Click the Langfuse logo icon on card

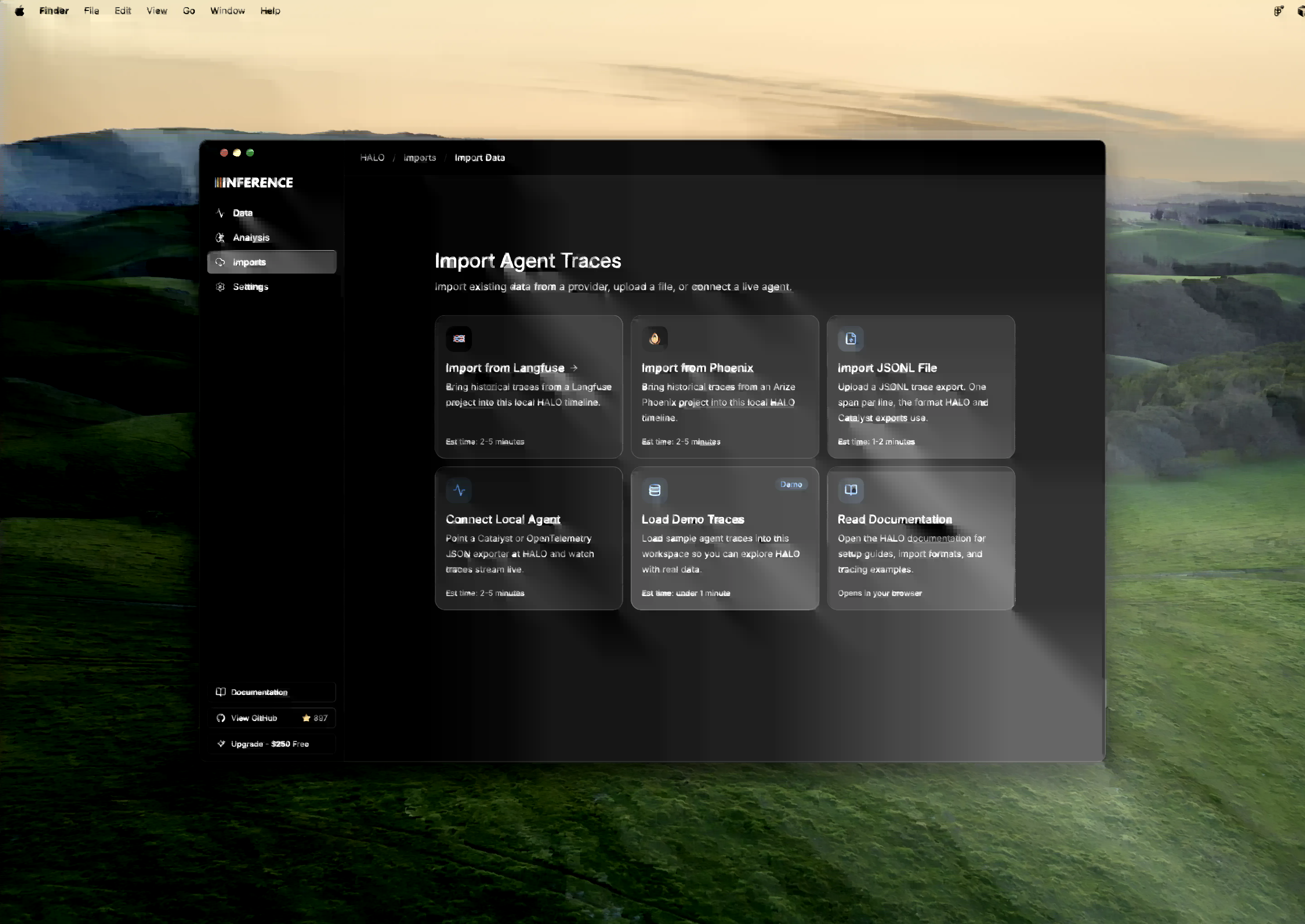click(x=459, y=339)
